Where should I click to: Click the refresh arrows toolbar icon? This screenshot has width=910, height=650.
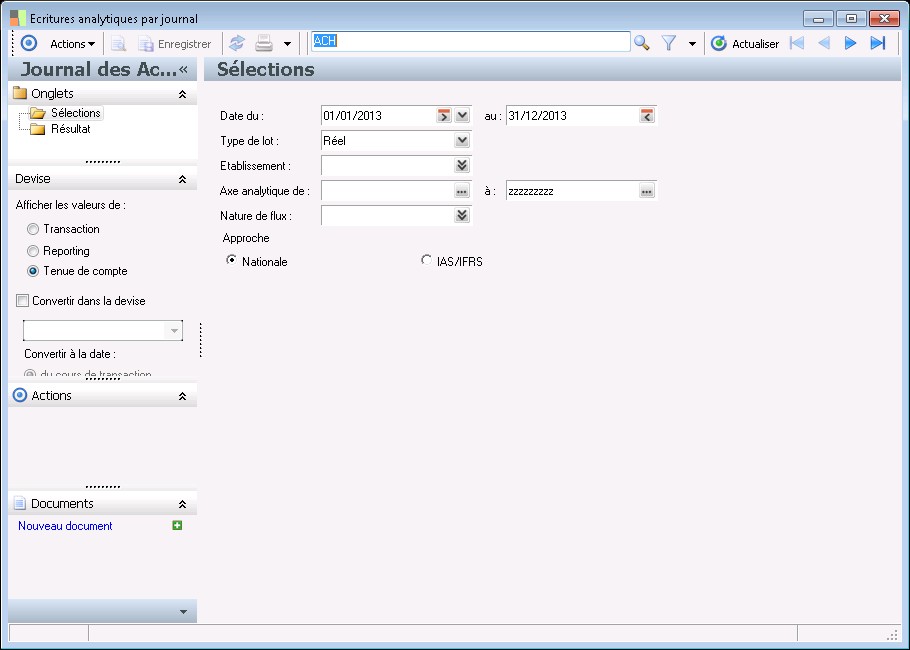pyautogui.click(x=237, y=44)
